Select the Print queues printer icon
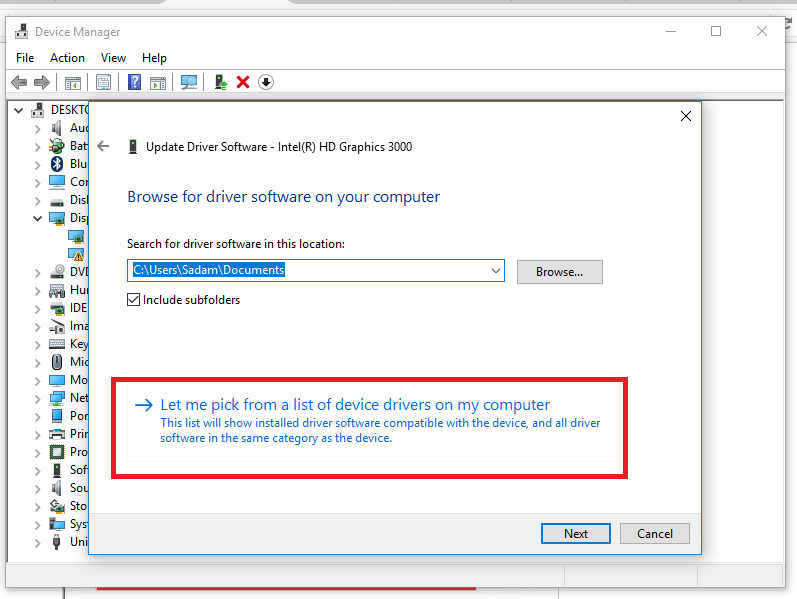Image resolution: width=797 pixels, height=599 pixels. point(57,434)
